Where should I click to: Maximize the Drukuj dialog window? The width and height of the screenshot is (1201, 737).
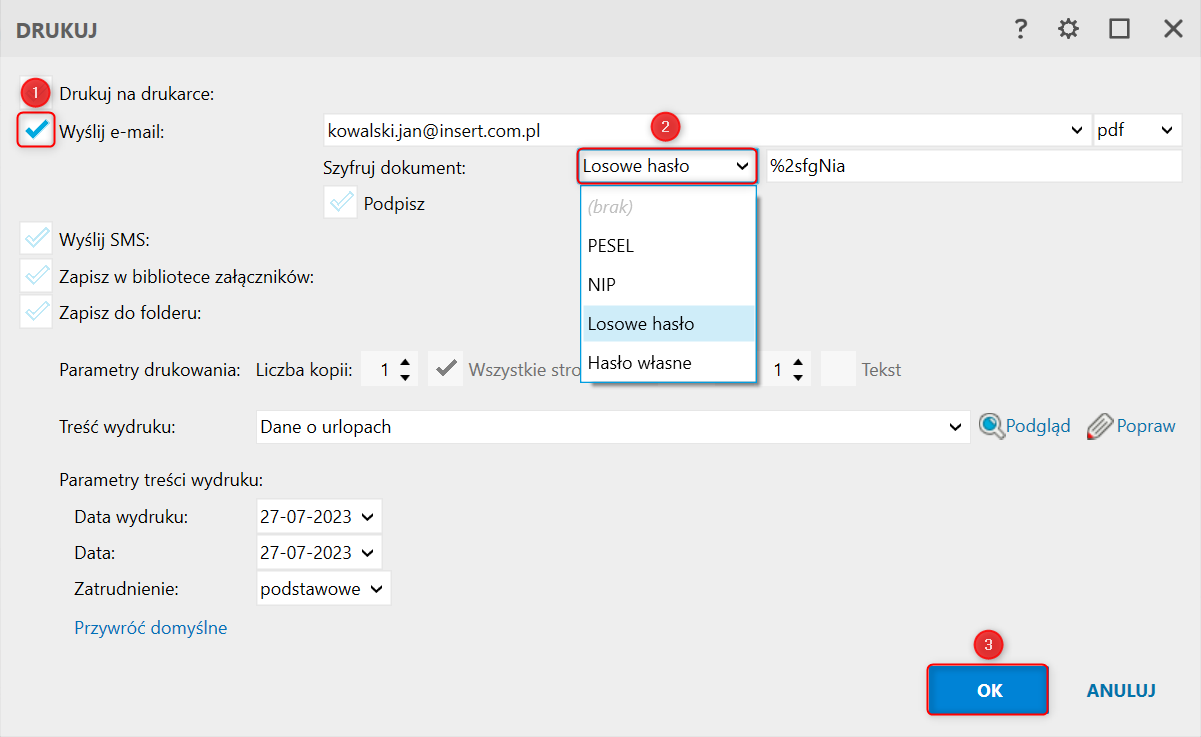pos(1120,29)
